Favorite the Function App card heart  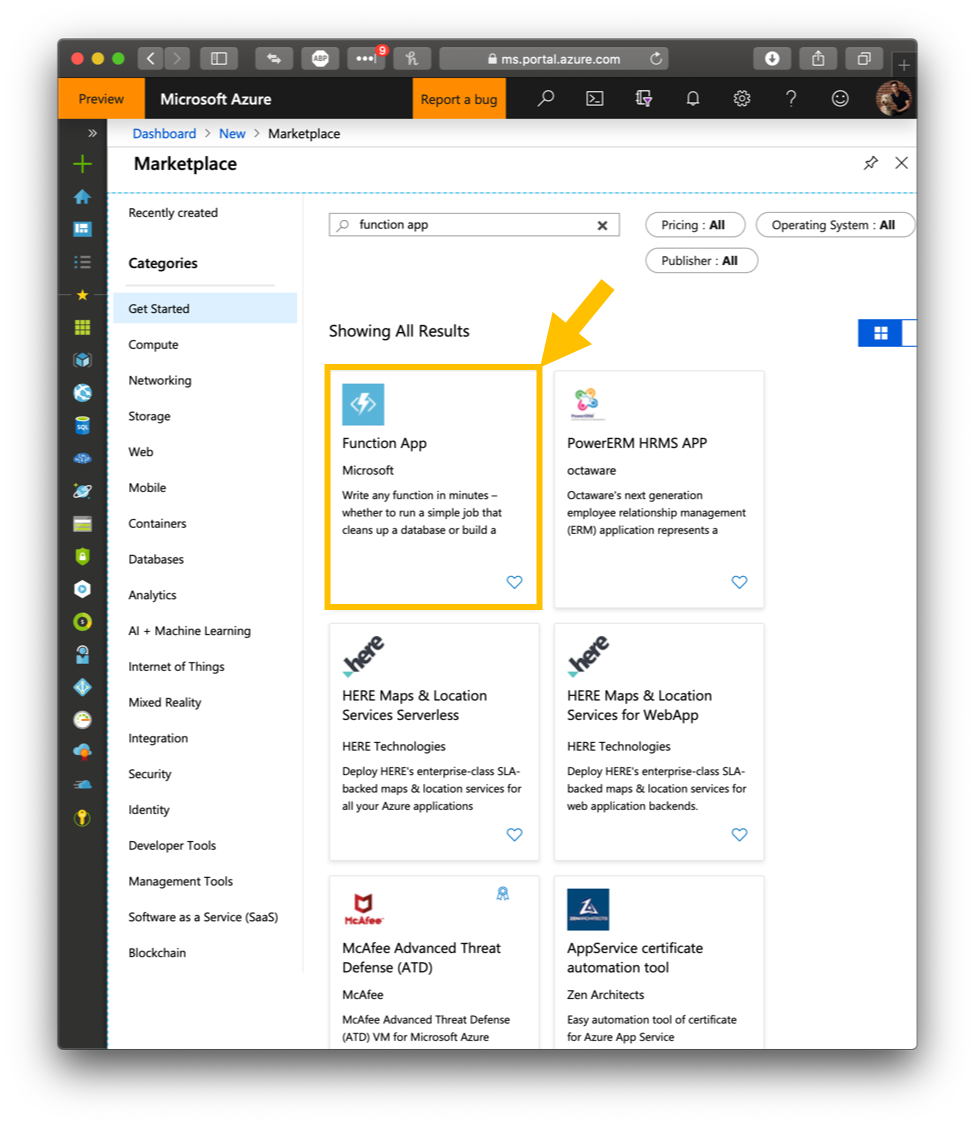514,582
